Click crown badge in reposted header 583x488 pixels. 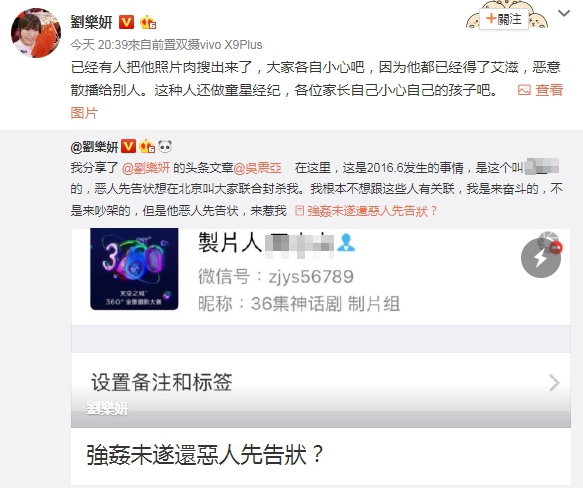(x=147, y=147)
